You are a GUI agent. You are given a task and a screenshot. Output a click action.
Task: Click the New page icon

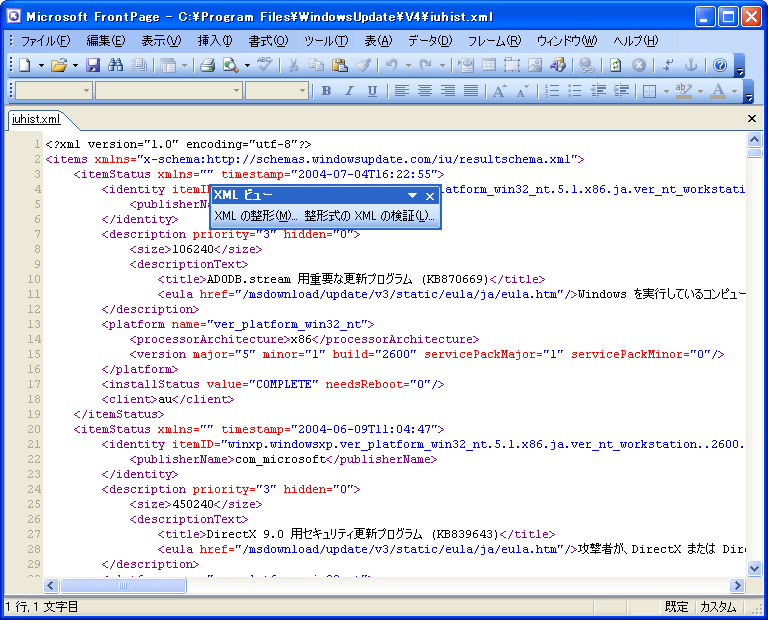click(x=24, y=65)
